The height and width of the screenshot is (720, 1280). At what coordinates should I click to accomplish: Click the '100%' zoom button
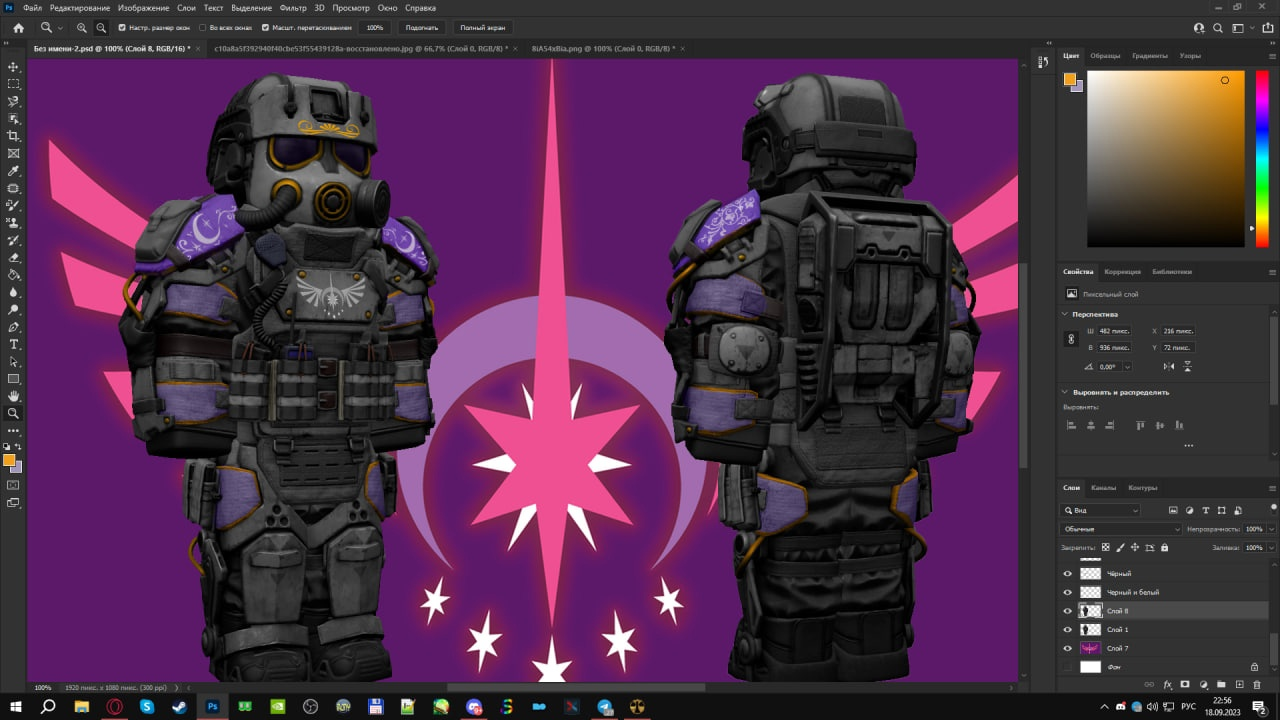(x=374, y=28)
